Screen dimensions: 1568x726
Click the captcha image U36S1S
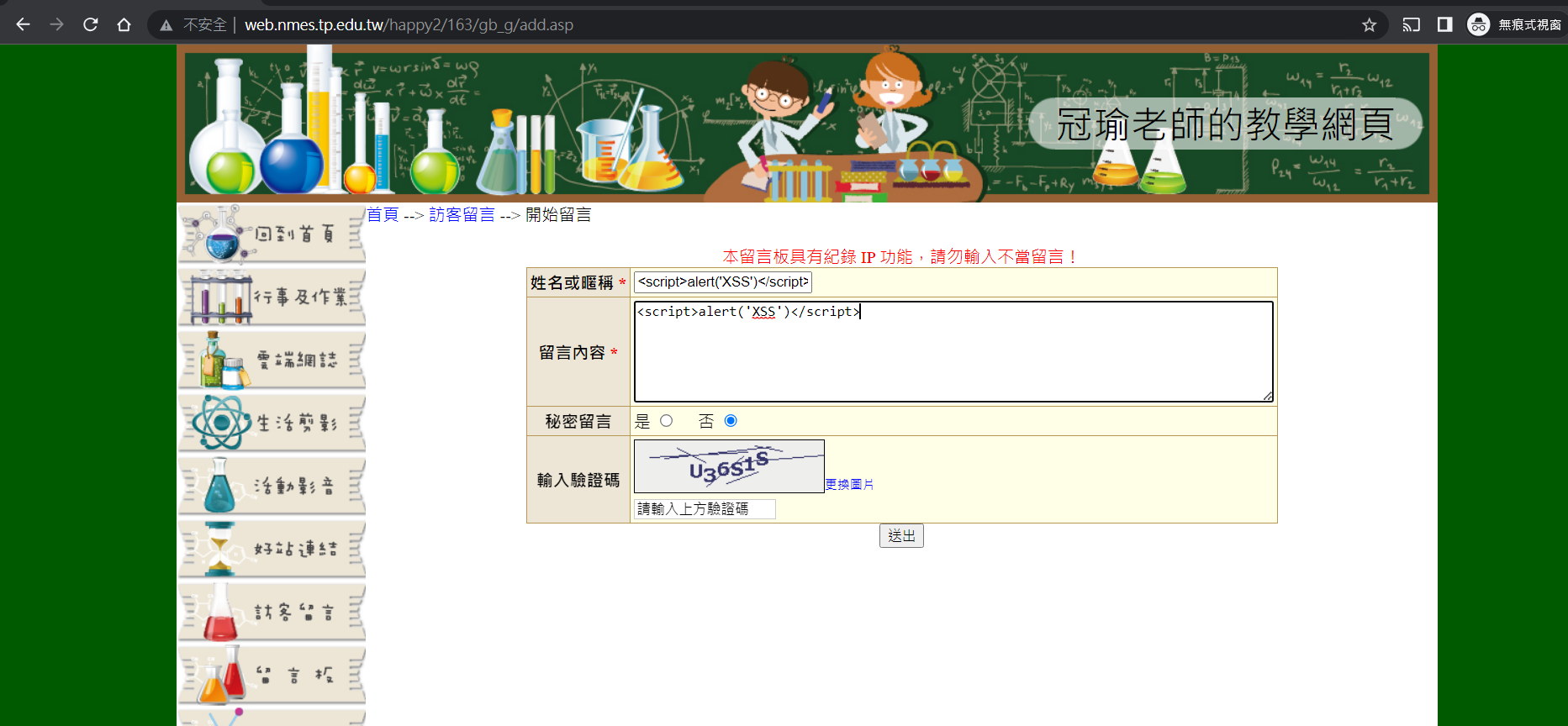coord(729,466)
